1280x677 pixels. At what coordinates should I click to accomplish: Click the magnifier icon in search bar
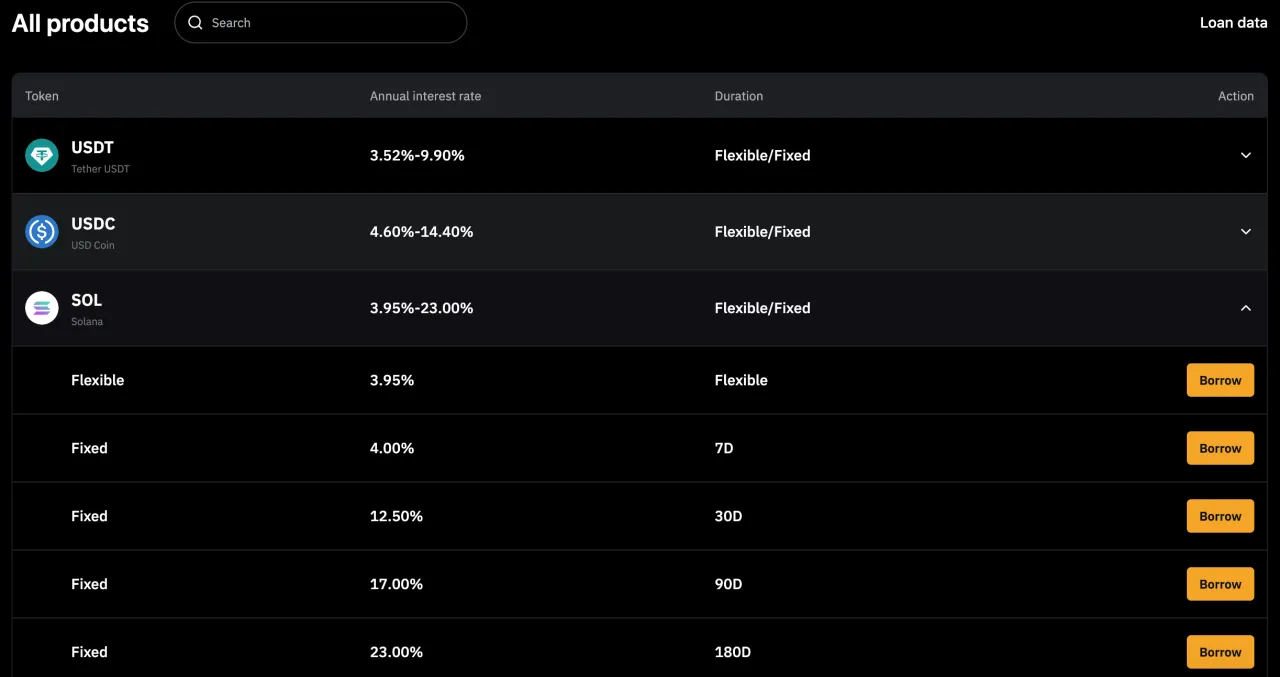[195, 22]
